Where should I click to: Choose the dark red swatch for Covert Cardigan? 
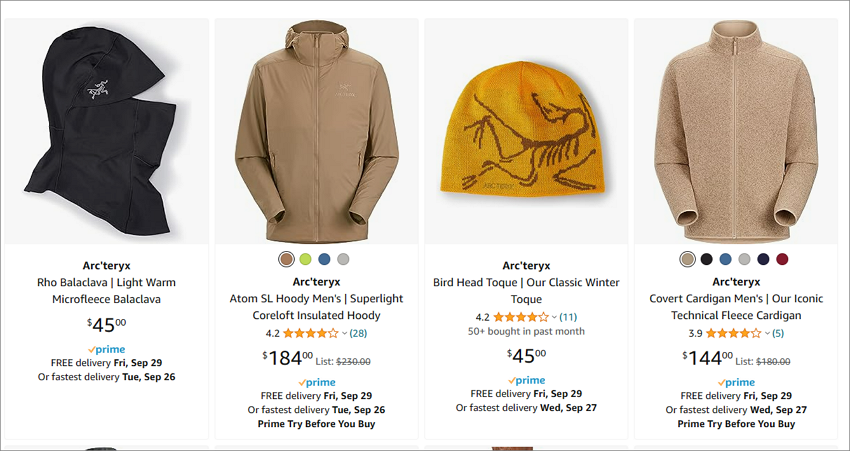tap(782, 259)
